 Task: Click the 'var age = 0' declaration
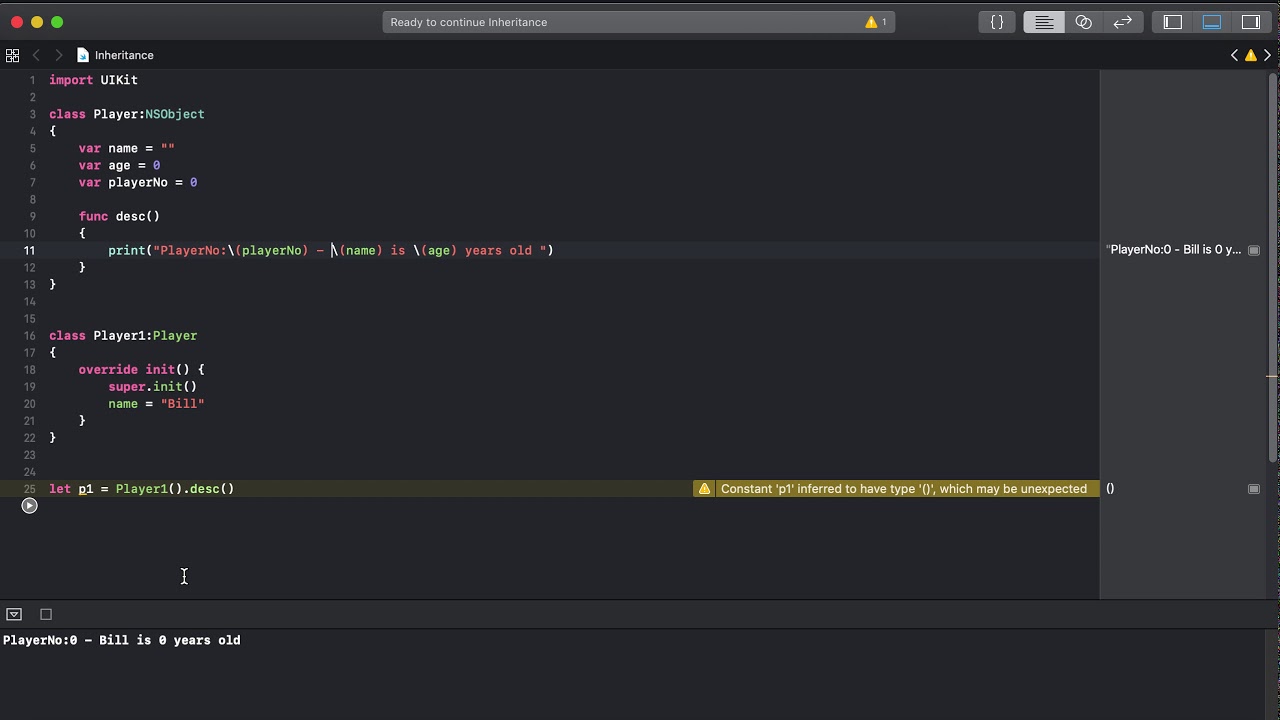(119, 165)
